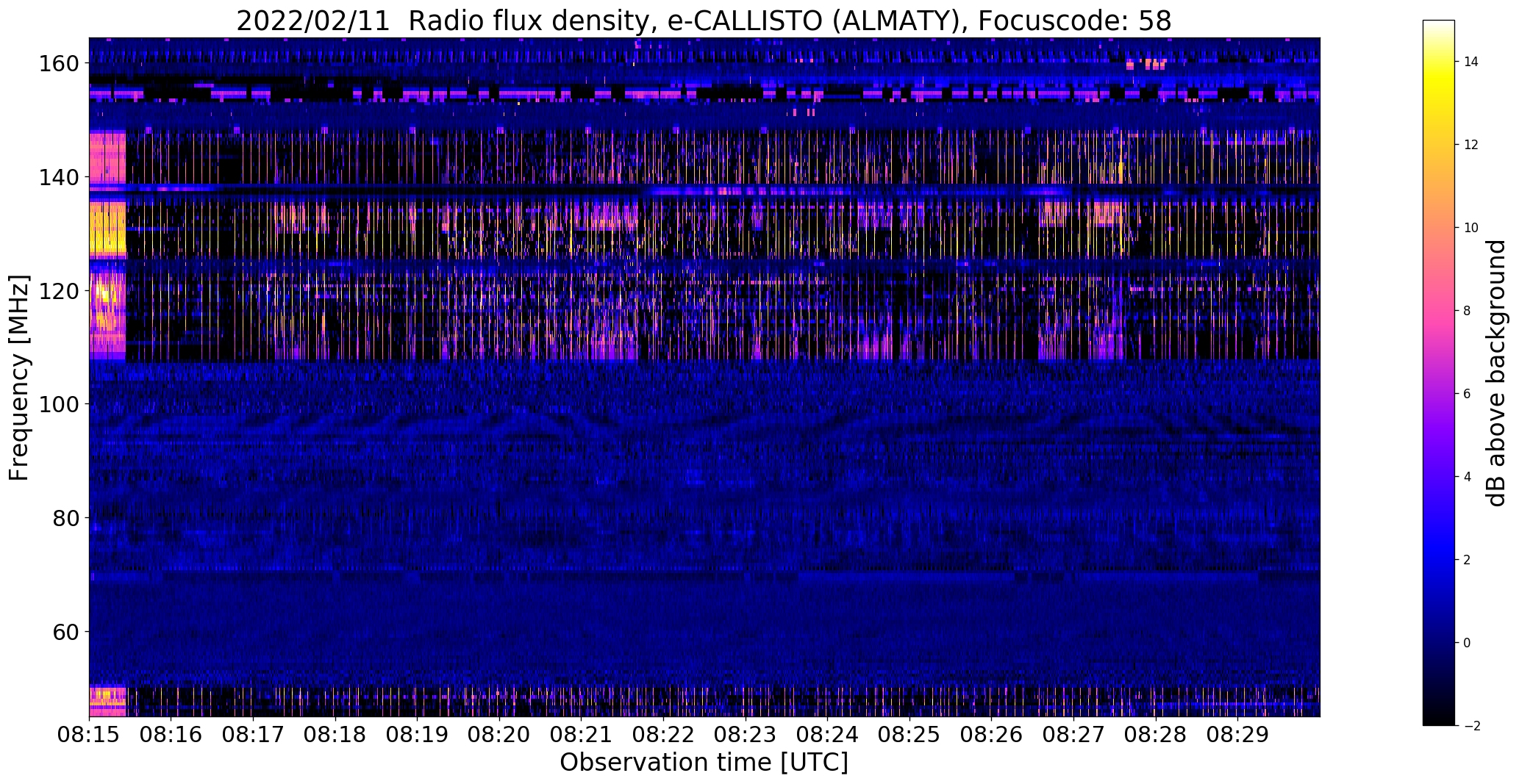Click the 08:23 time tick label
The image size is (1519, 784).
point(745,735)
